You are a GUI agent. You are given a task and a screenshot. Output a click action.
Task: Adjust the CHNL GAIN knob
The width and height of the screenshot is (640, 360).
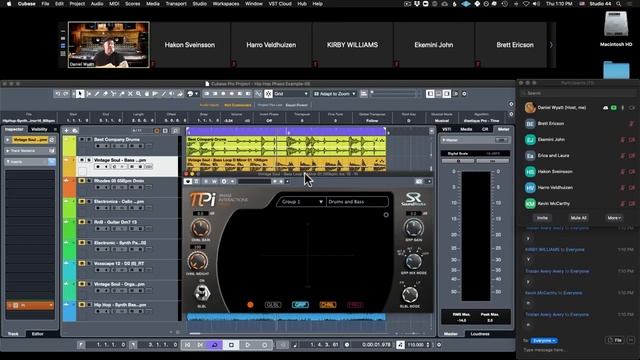coord(200,227)
